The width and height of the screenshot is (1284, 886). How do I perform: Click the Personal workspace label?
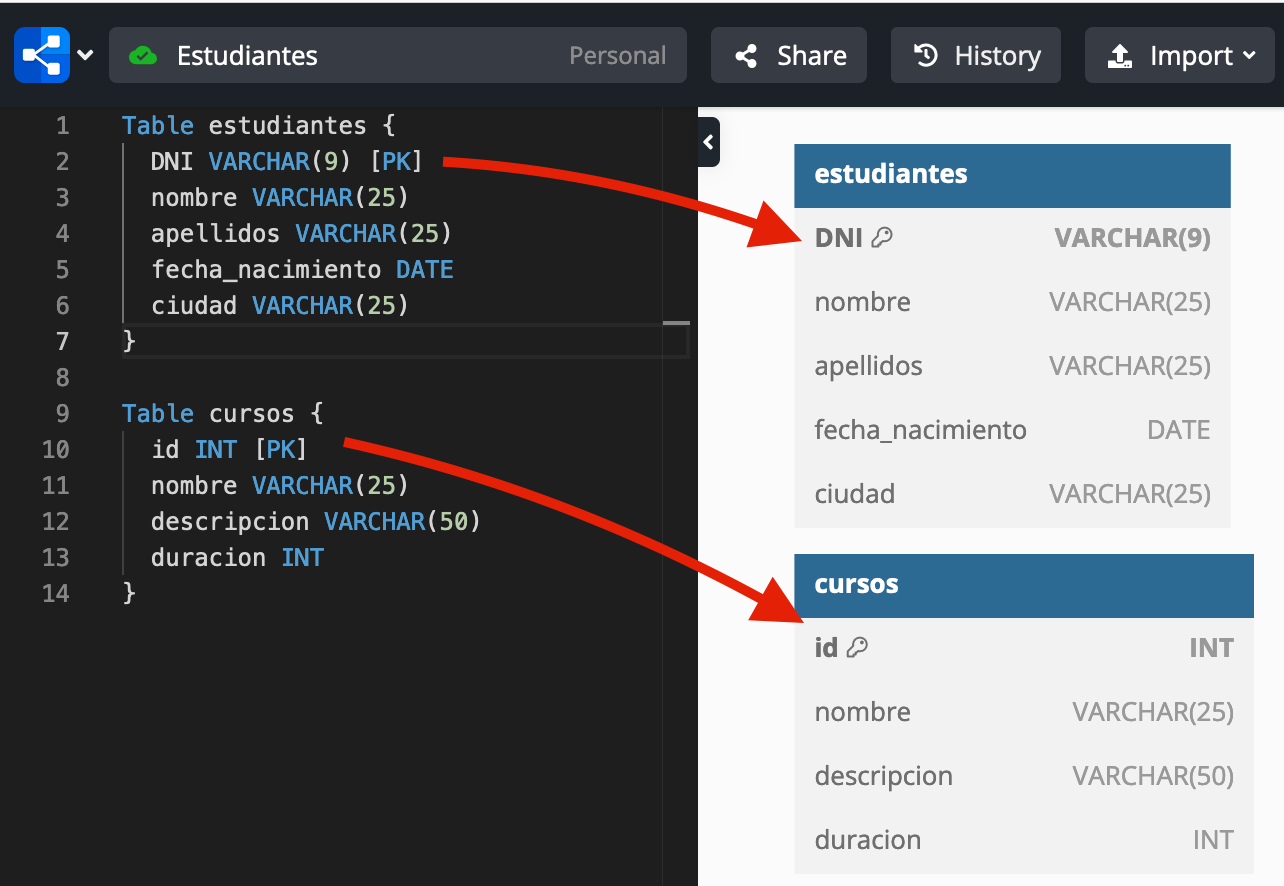coord(617,56)
